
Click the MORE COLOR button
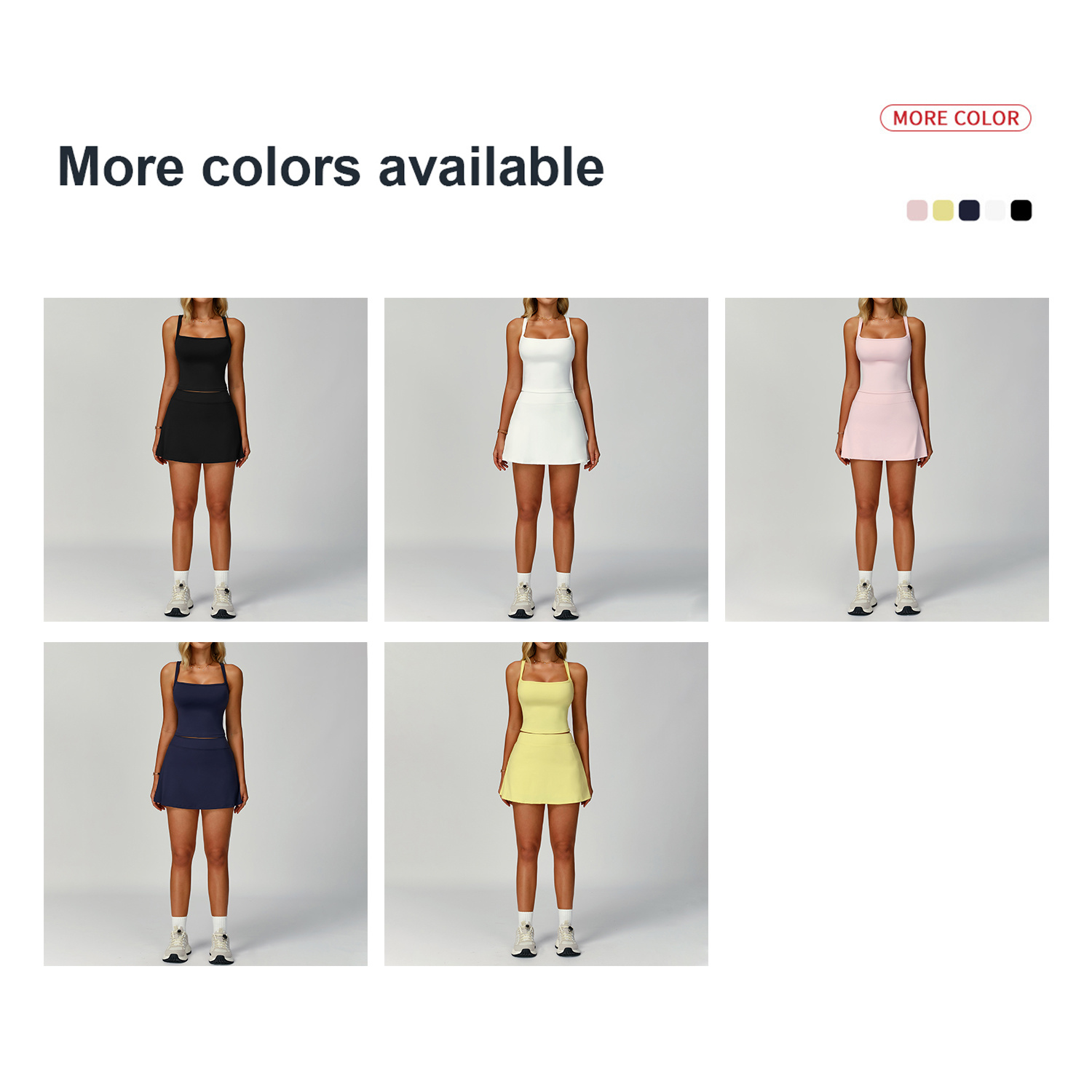click(955, 118)
